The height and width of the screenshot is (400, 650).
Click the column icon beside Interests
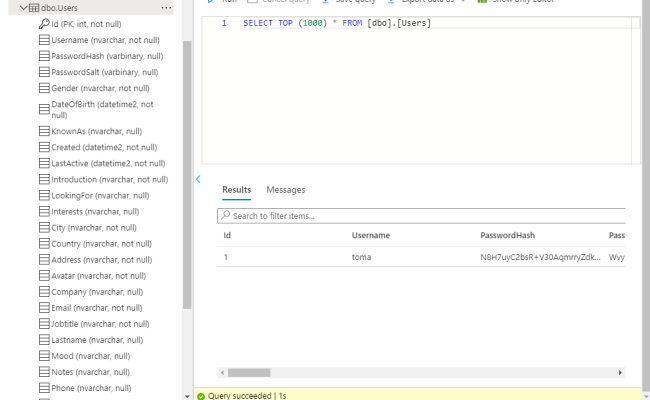pos(44,211)
